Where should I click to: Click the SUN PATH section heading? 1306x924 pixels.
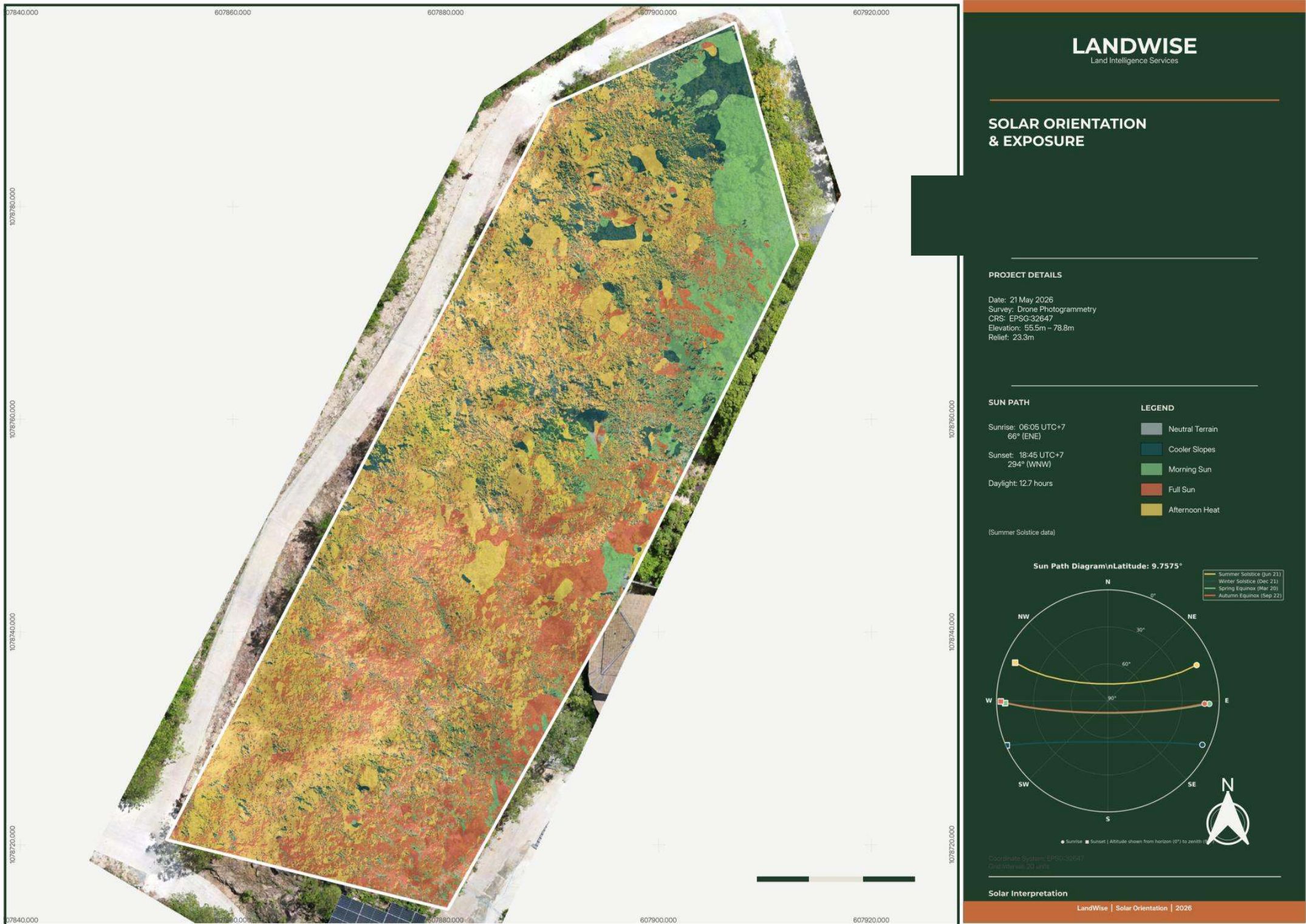click(1008, 402)
